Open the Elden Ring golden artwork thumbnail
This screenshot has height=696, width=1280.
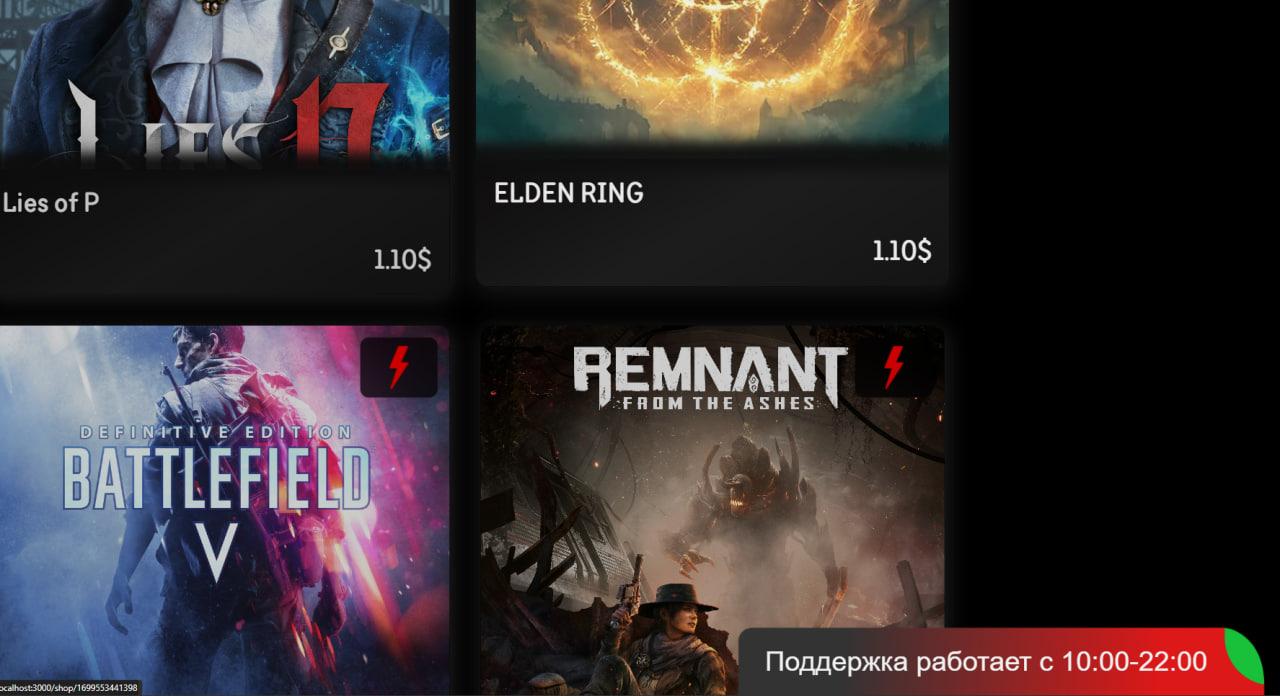point(712,73)
